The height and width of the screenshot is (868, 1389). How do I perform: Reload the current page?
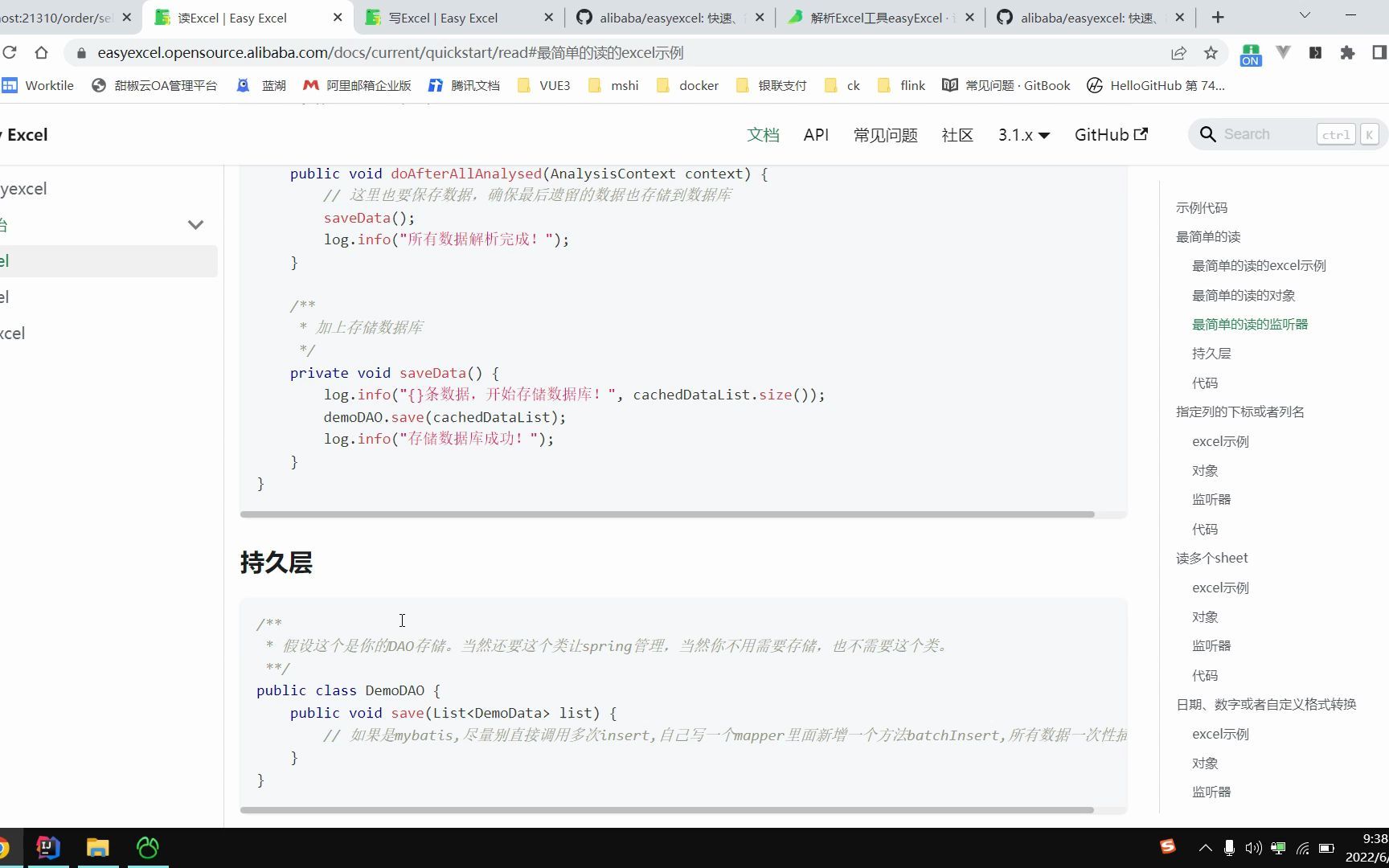click(10, 53)
